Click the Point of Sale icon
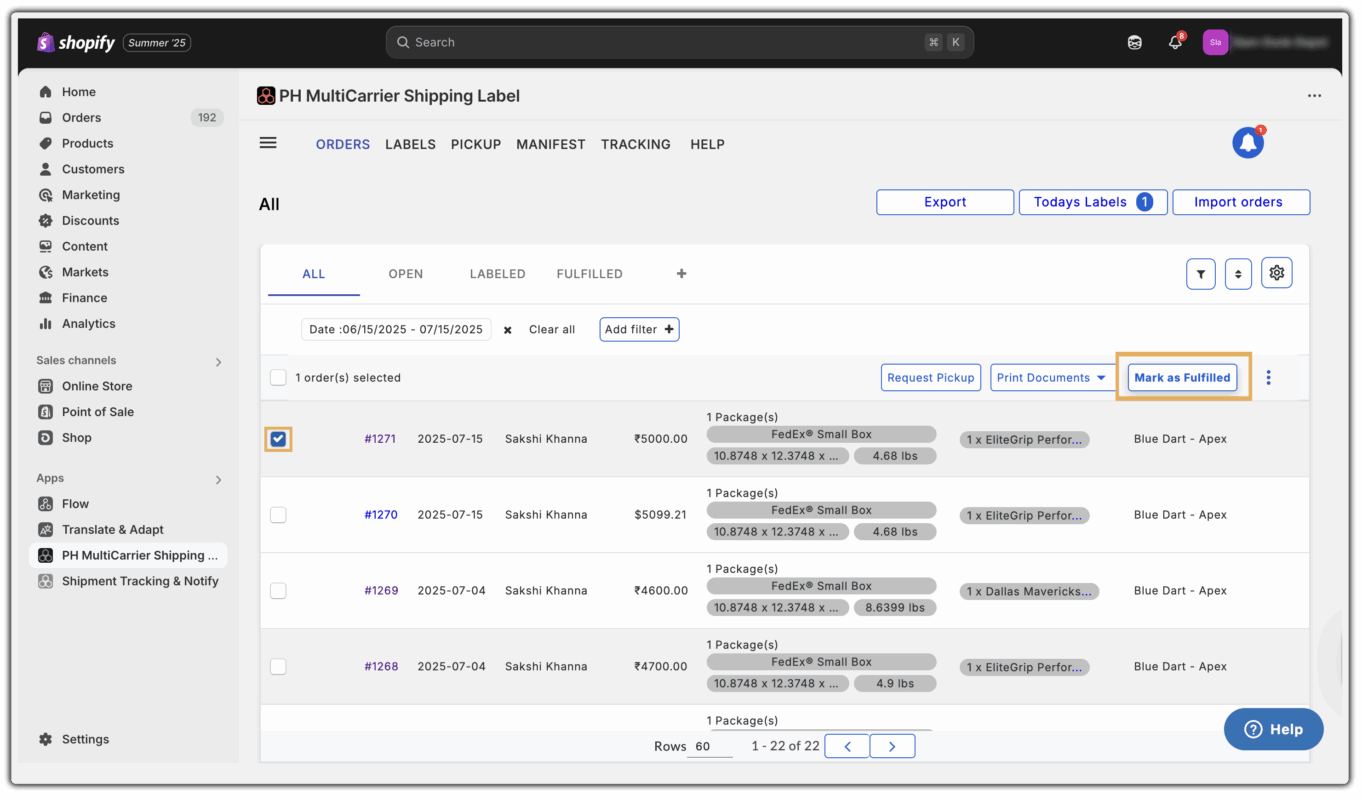The width and height of the screenshot is (1362, 800). (45, 412)
